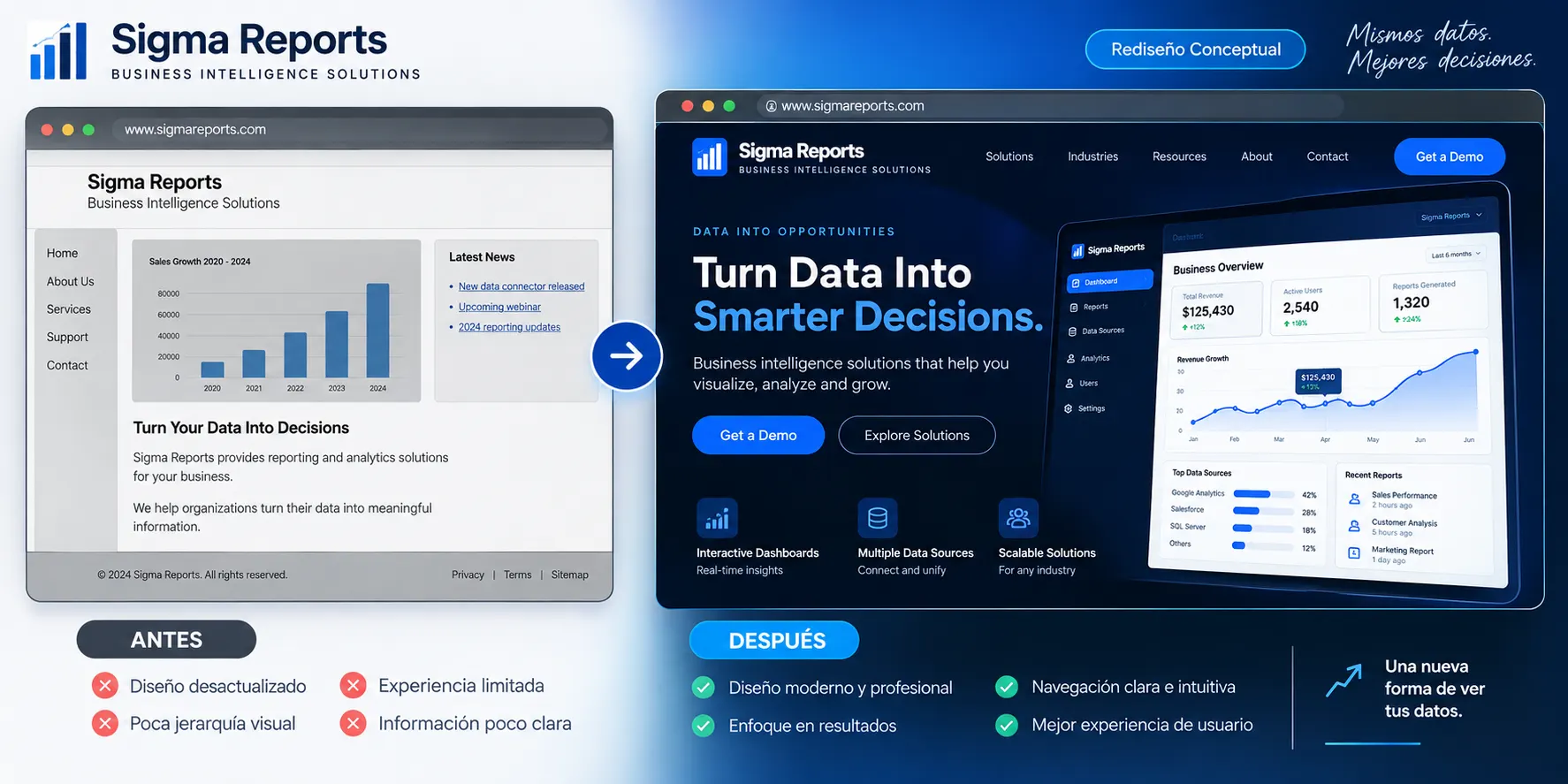Click the Marketing Report document icon
Viewport: 1568px width, 784px height.
[1354, 553]
